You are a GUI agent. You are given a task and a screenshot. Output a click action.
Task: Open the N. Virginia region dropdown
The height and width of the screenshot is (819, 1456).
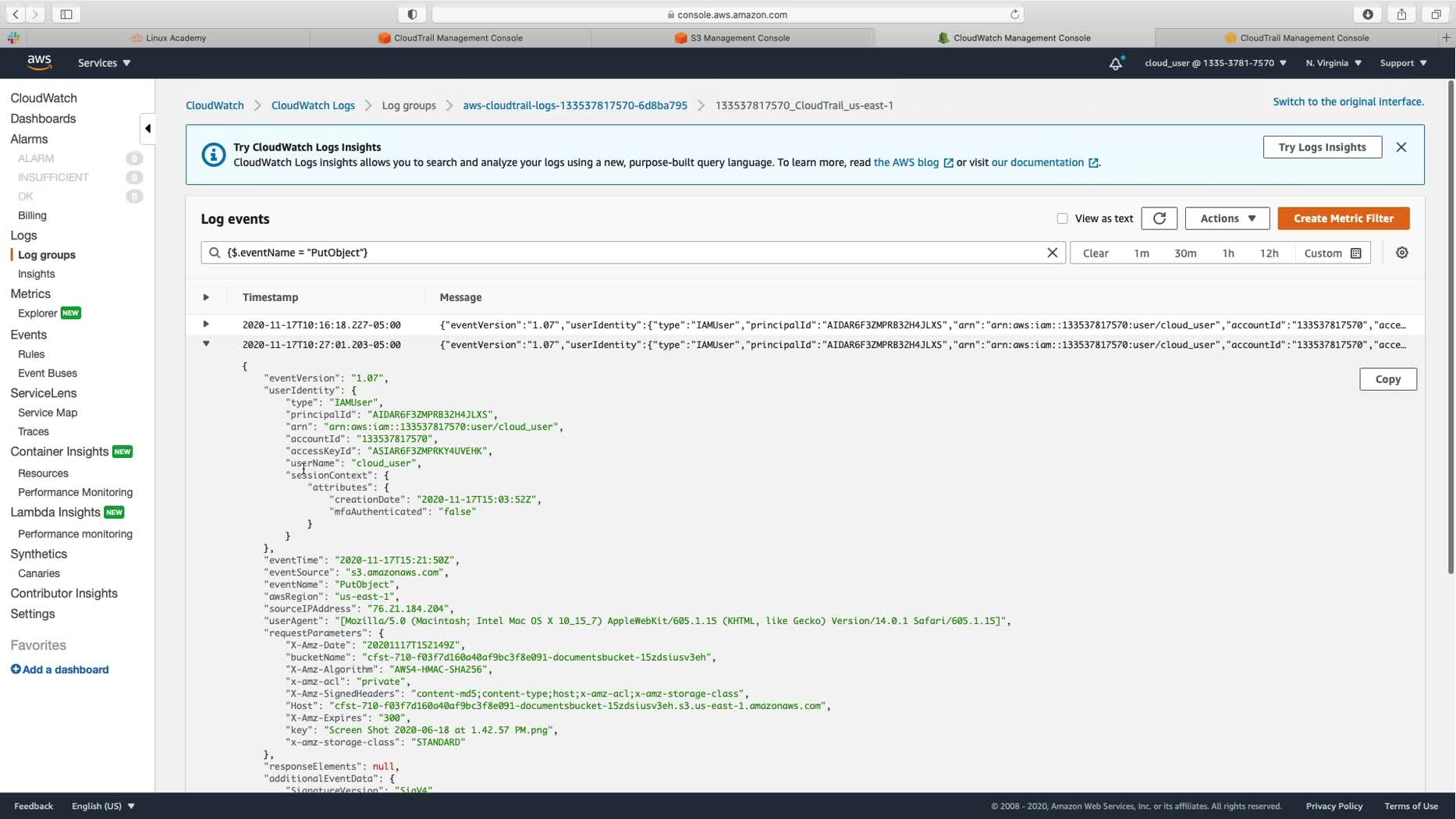point(1333,63)
